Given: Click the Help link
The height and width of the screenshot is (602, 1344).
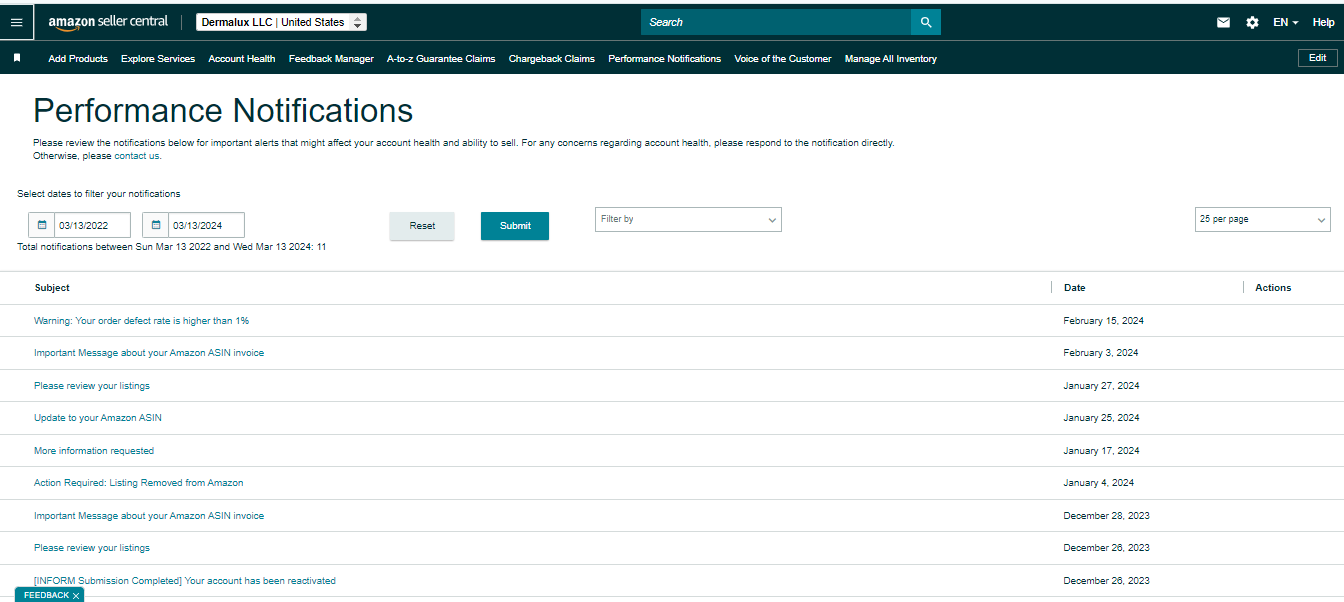Looking at the screenshot, I should pos(1323,22).
